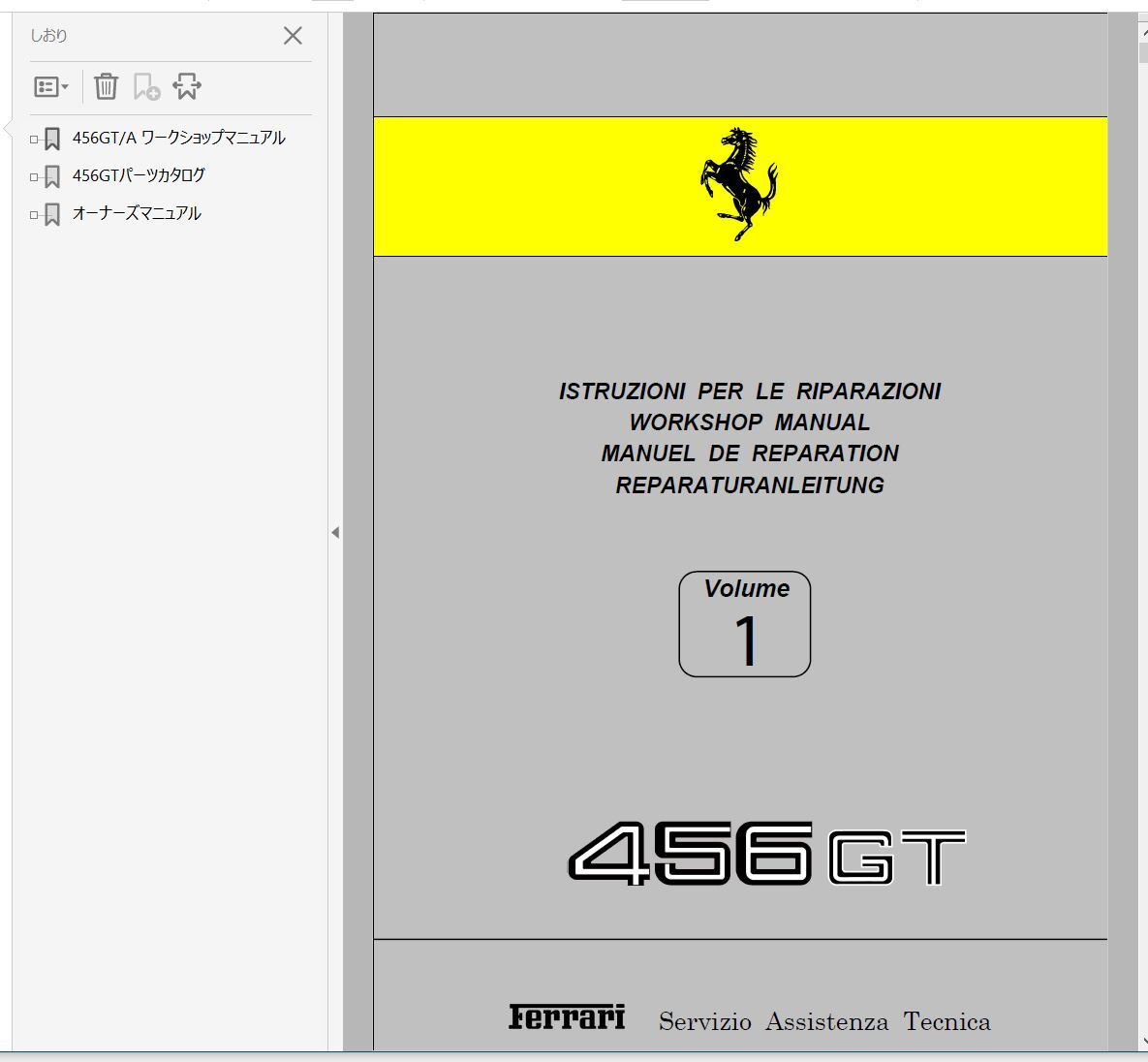Click the vertical scrollbar of the document
Screen dimensions: 1148x1062
[x=1142, y=533]
